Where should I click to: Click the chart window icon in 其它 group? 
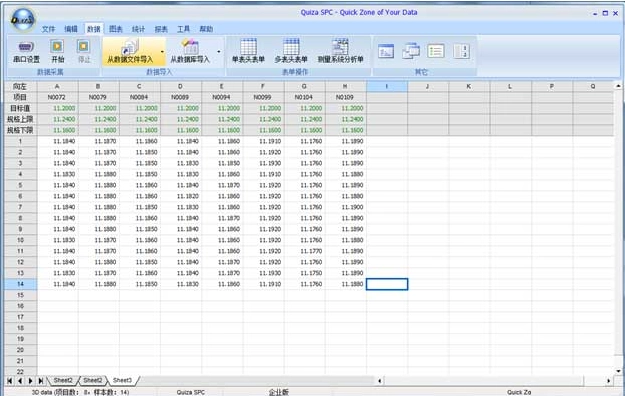pyautogui.click(x=386, y=51)
